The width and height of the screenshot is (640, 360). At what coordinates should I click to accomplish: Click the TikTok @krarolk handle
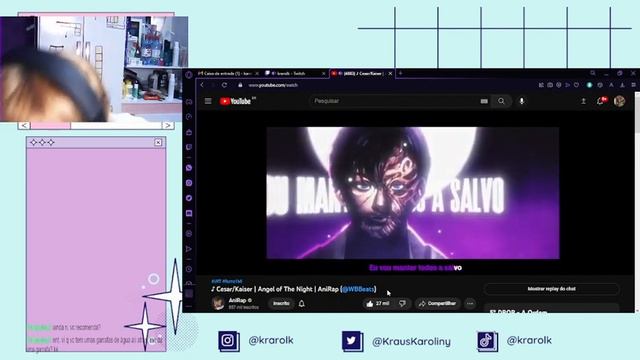click(529, 340)
